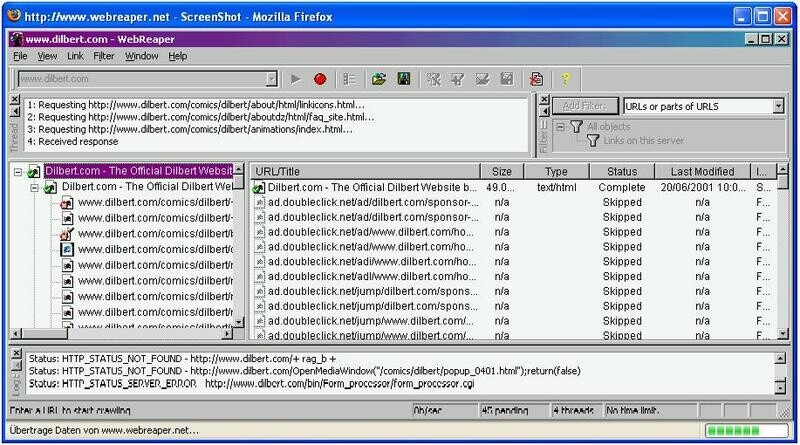Click the second greyed-out funnel filter icon

click(458, 79)
